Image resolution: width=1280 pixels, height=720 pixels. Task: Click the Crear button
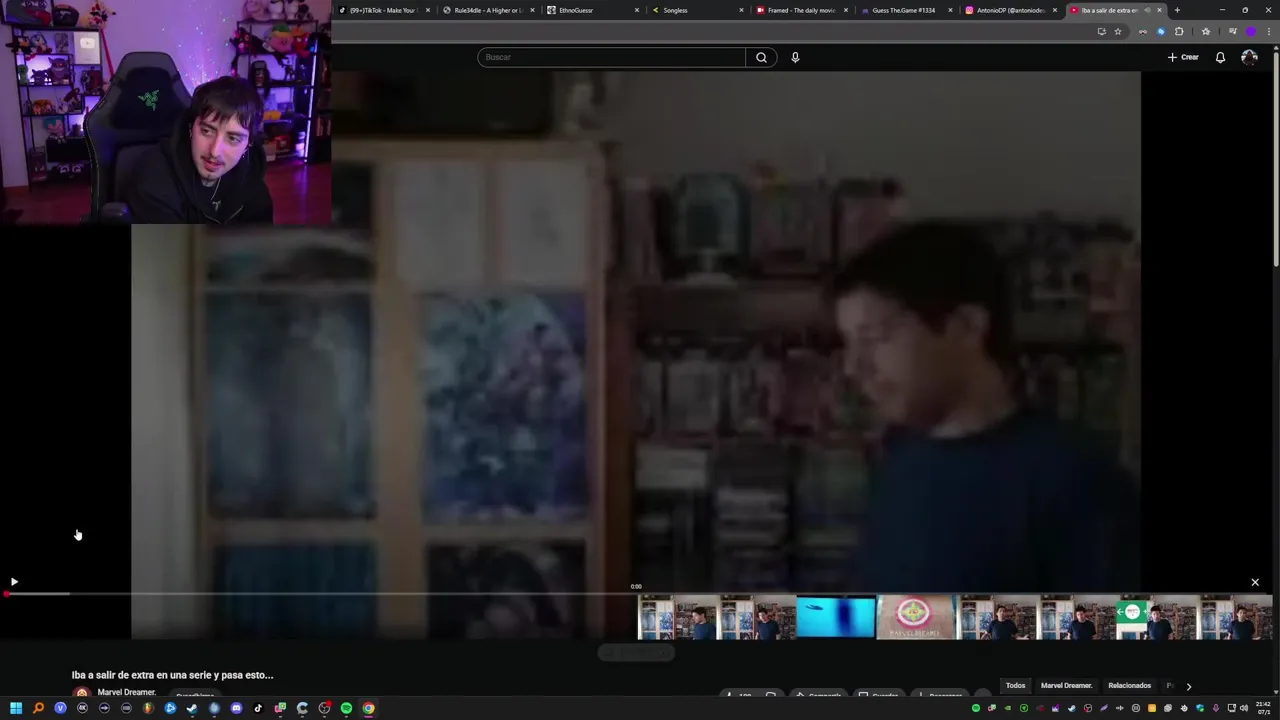coord(1183,57)
